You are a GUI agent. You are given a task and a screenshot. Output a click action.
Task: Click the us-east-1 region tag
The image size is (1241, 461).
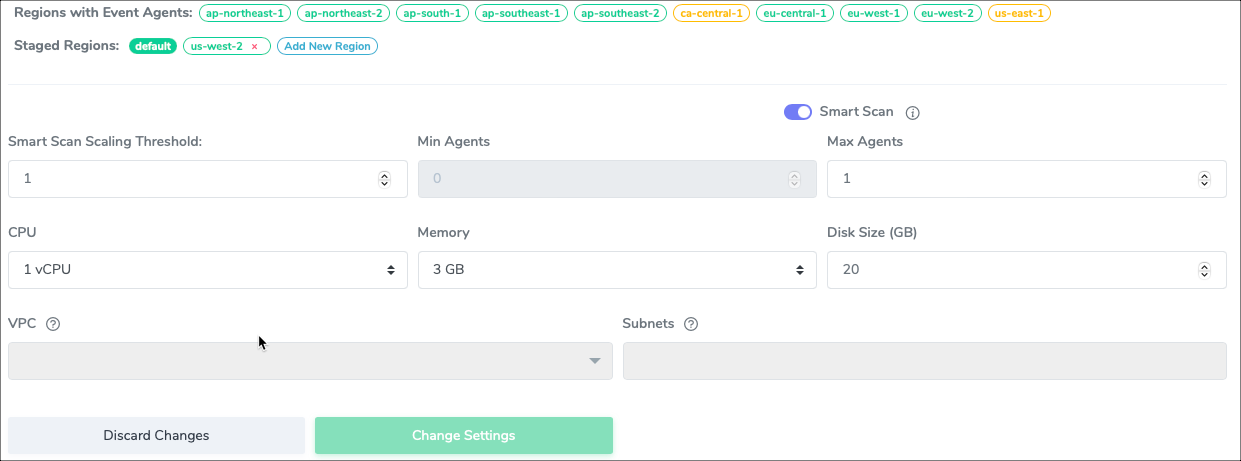pos(1019,13)
